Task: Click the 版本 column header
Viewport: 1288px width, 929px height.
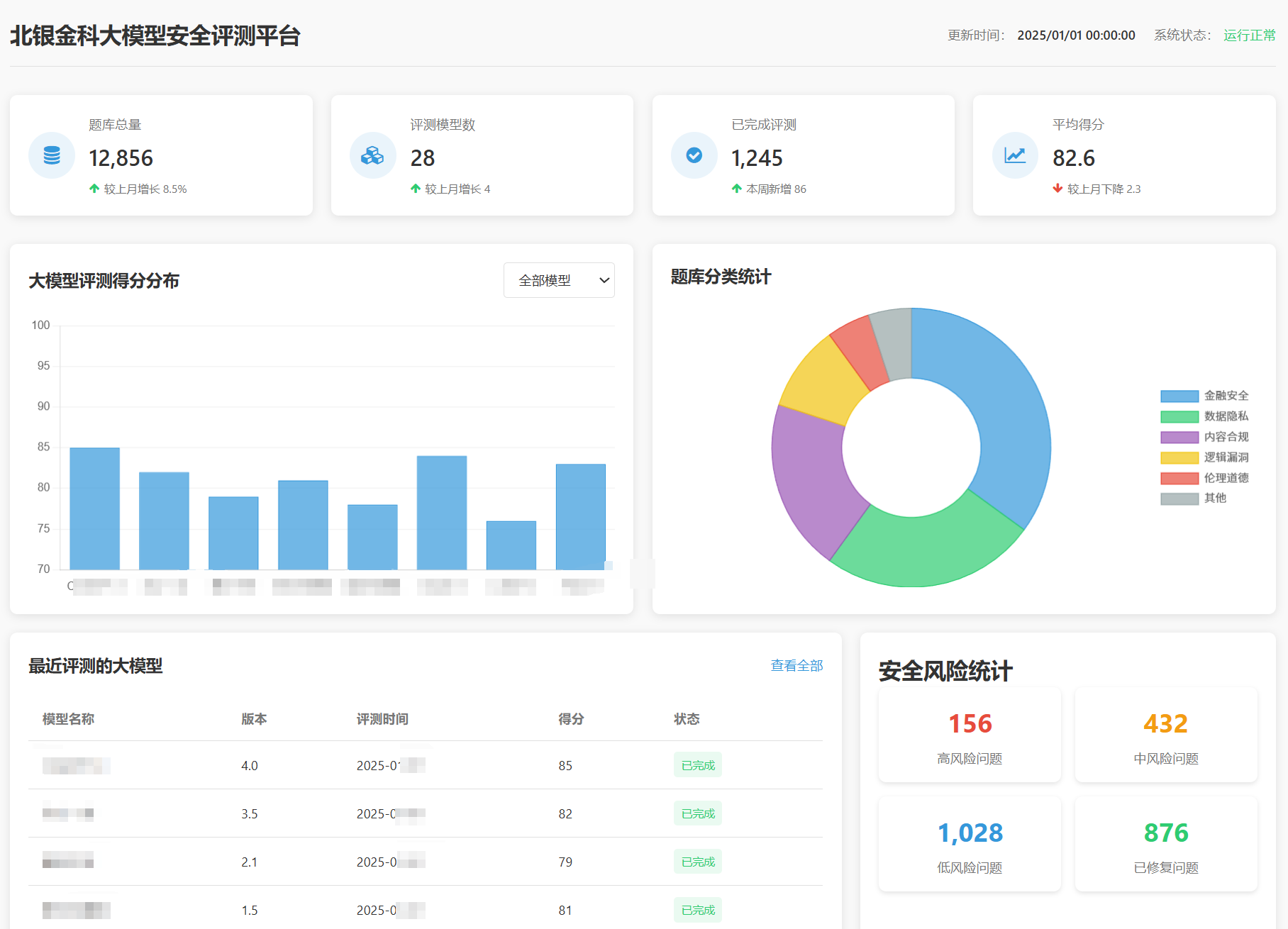Action: tap(254, 719)
